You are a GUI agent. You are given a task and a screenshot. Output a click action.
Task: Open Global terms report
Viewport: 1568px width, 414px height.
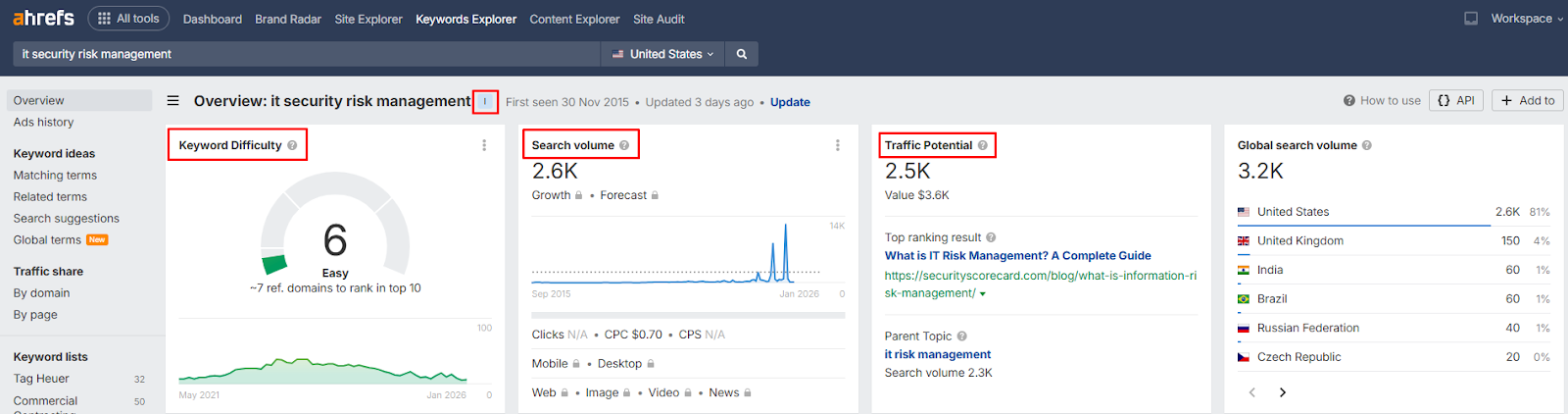pos(47,240)
